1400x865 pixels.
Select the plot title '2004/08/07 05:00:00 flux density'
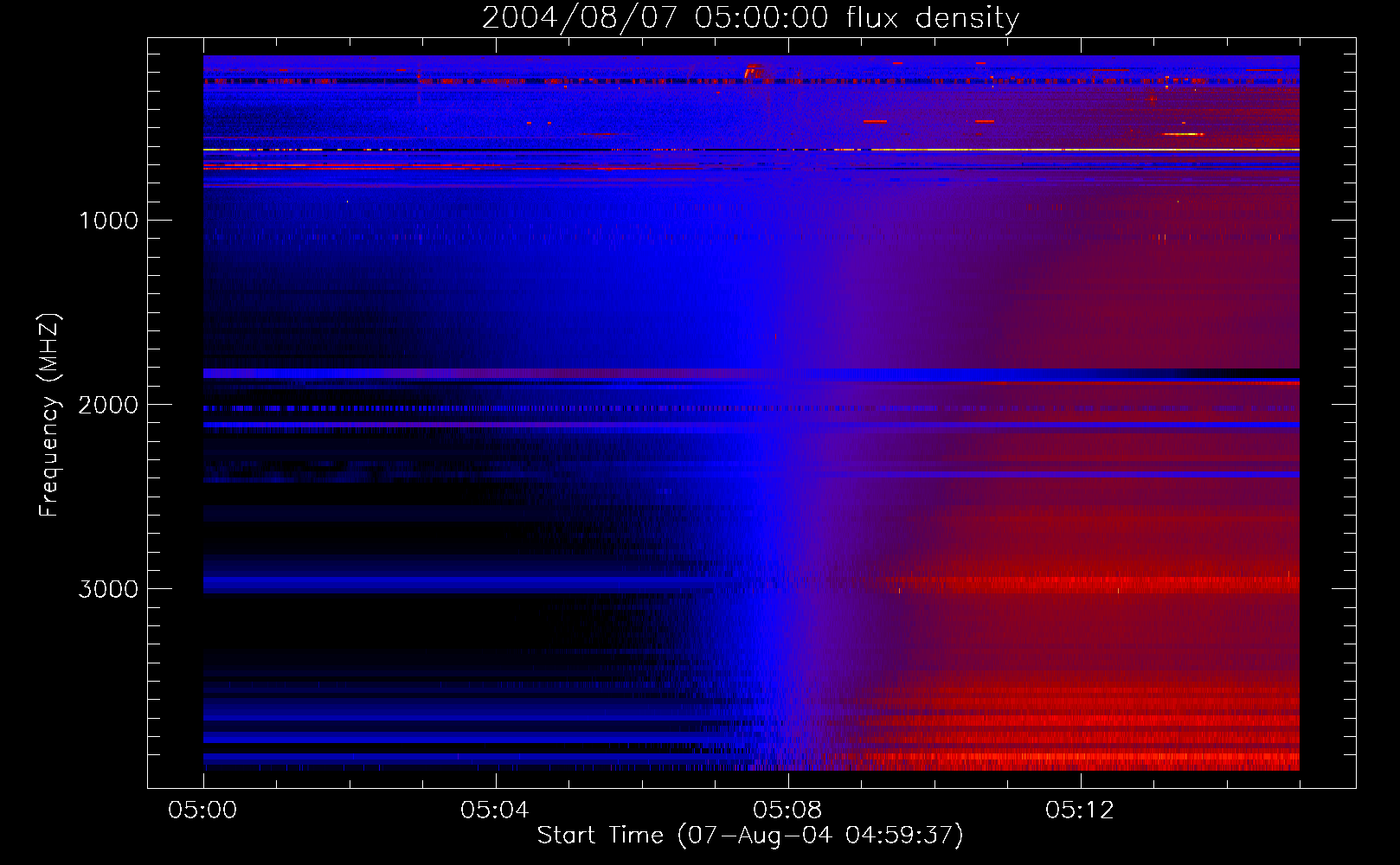[x=750, y=18]
